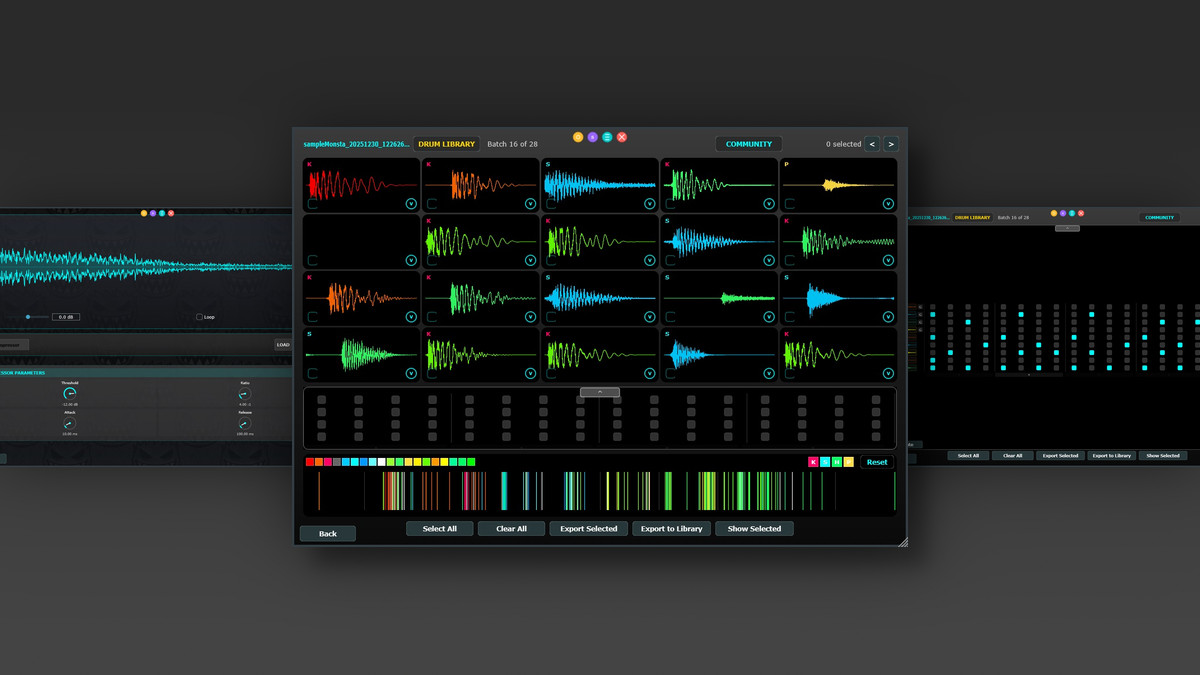Click Export Selected in the main window

[588, 529]
